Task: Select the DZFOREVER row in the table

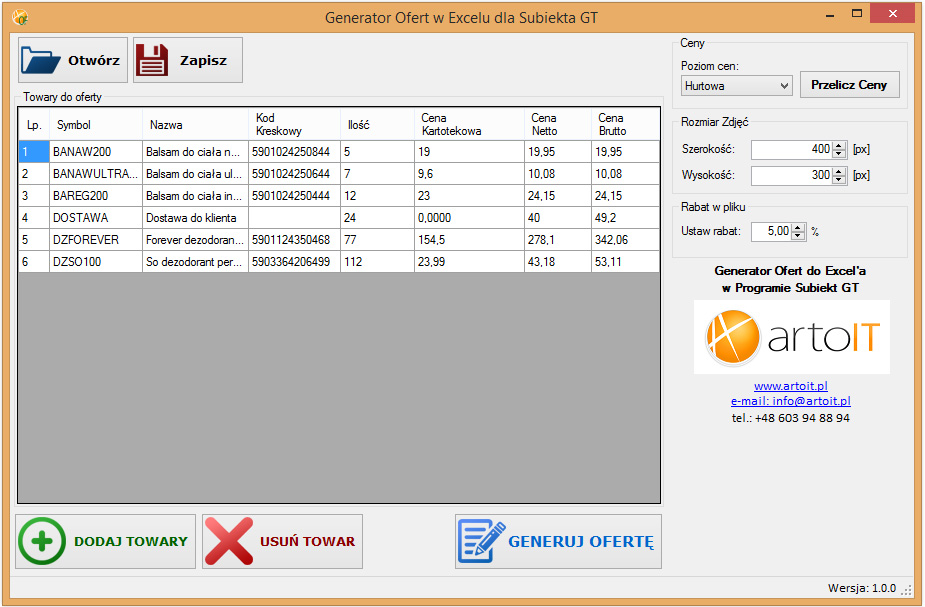Action: pyautogui.click(x=95, y=240)
